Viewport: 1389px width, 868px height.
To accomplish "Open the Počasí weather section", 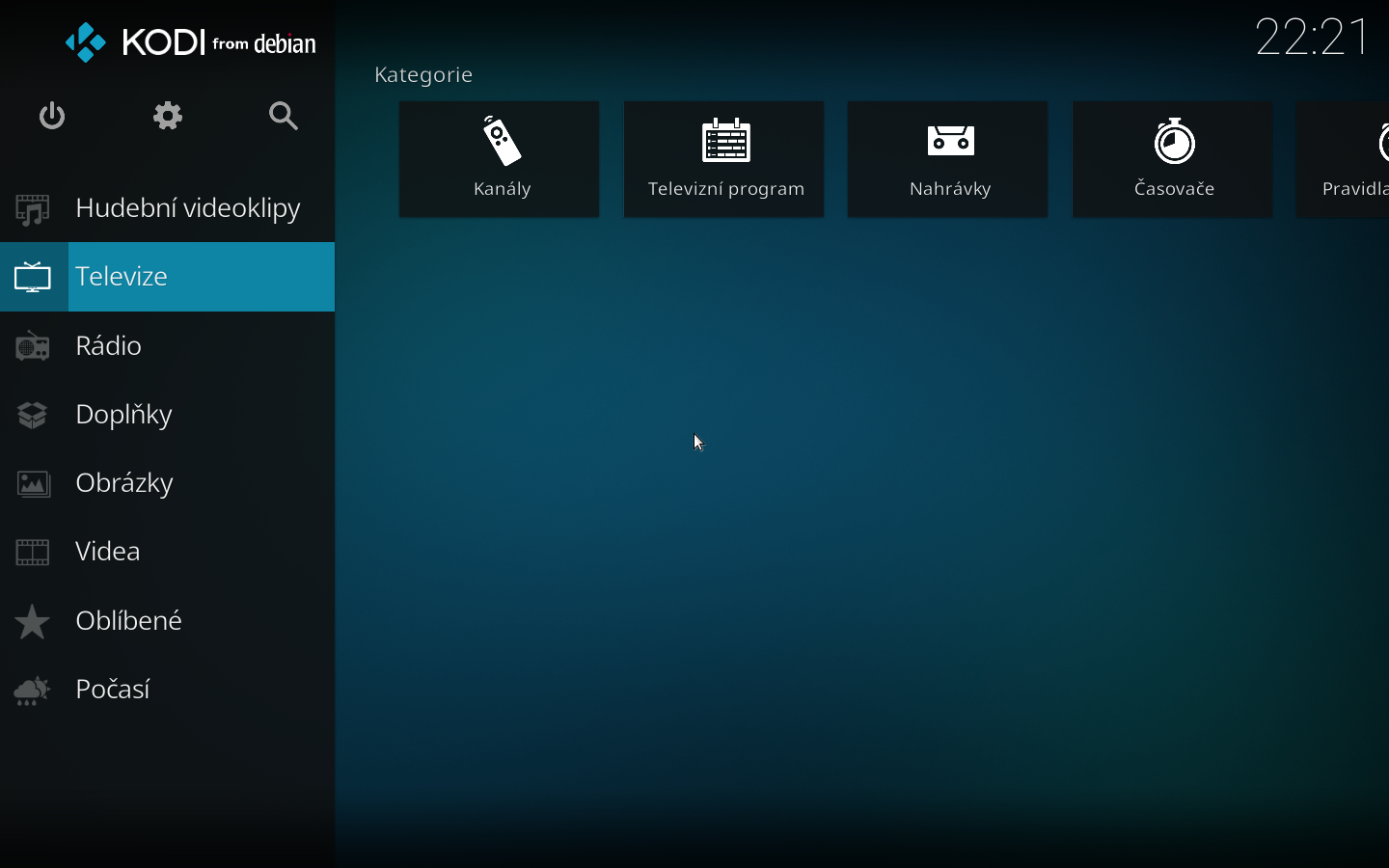I will [x=168, y=689].
